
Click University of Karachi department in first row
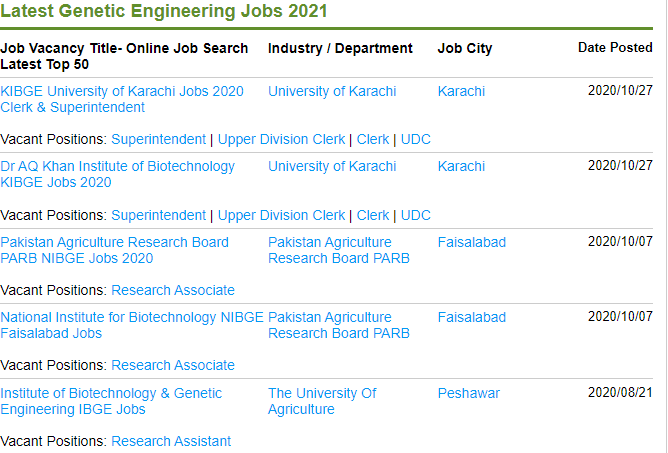coord(332,91)
